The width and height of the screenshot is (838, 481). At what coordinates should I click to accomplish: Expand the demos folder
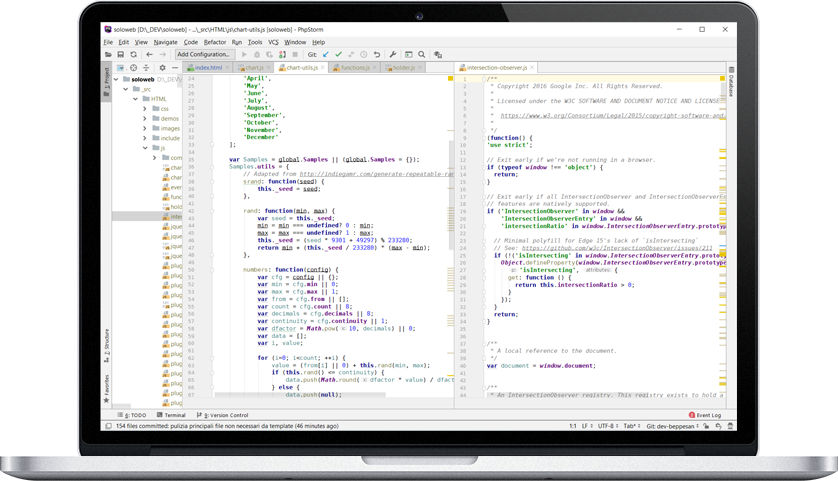coord(145,119)
